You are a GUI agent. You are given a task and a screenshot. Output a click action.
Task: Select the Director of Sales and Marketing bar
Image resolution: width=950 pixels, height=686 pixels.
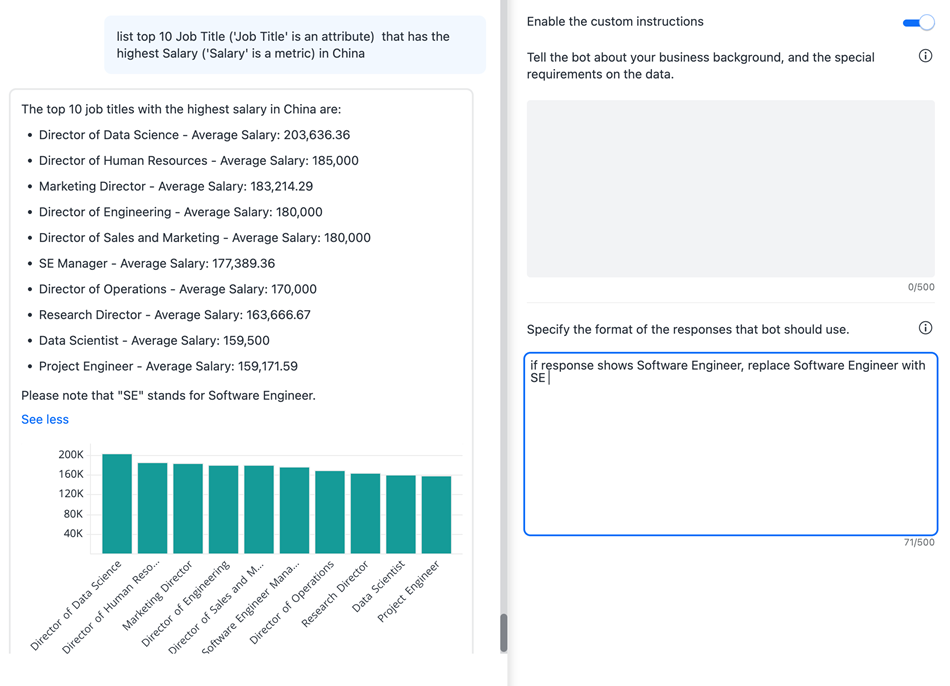259,510
